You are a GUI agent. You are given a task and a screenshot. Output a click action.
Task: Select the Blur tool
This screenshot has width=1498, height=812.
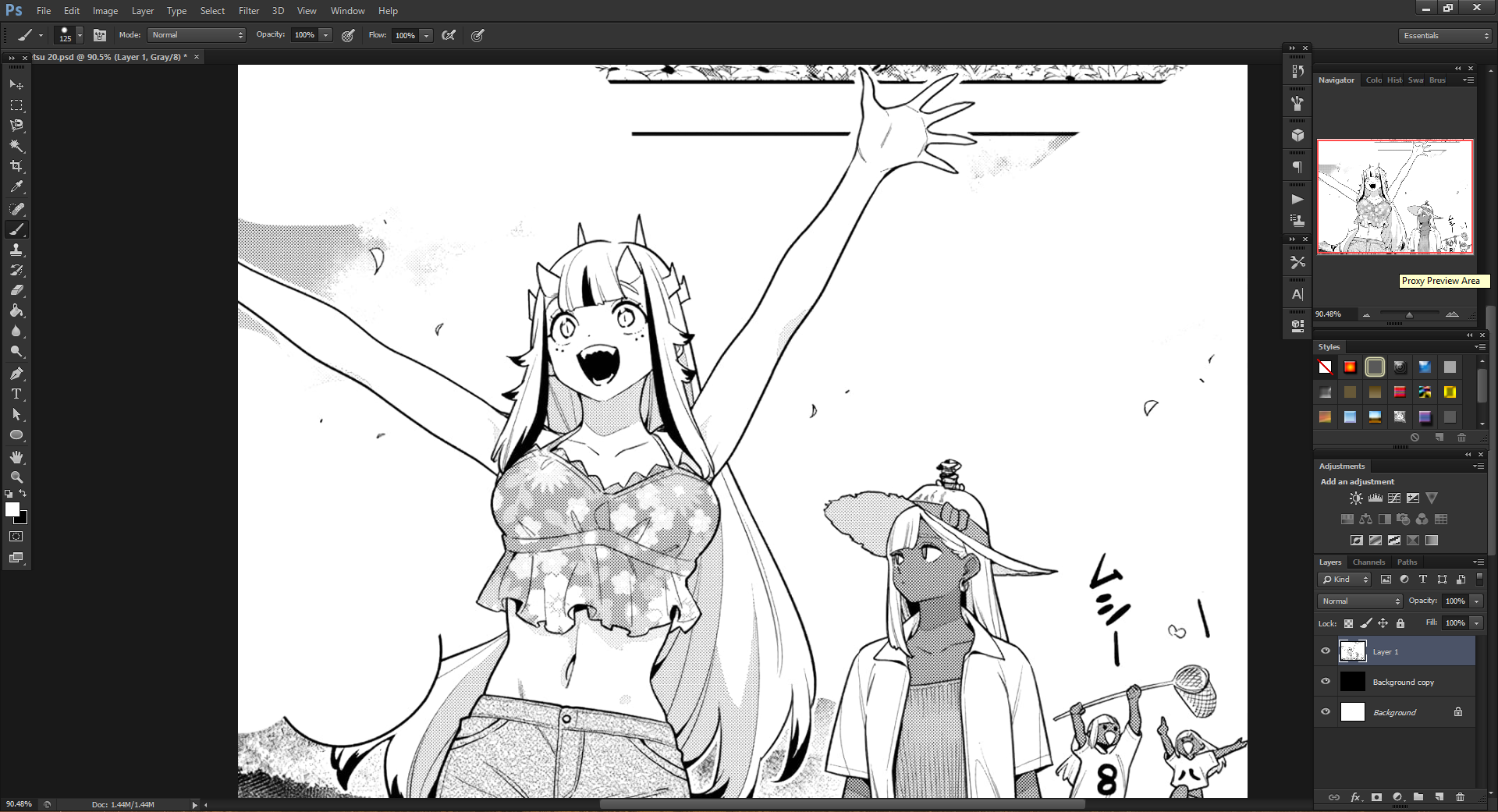tap(16, 331)
